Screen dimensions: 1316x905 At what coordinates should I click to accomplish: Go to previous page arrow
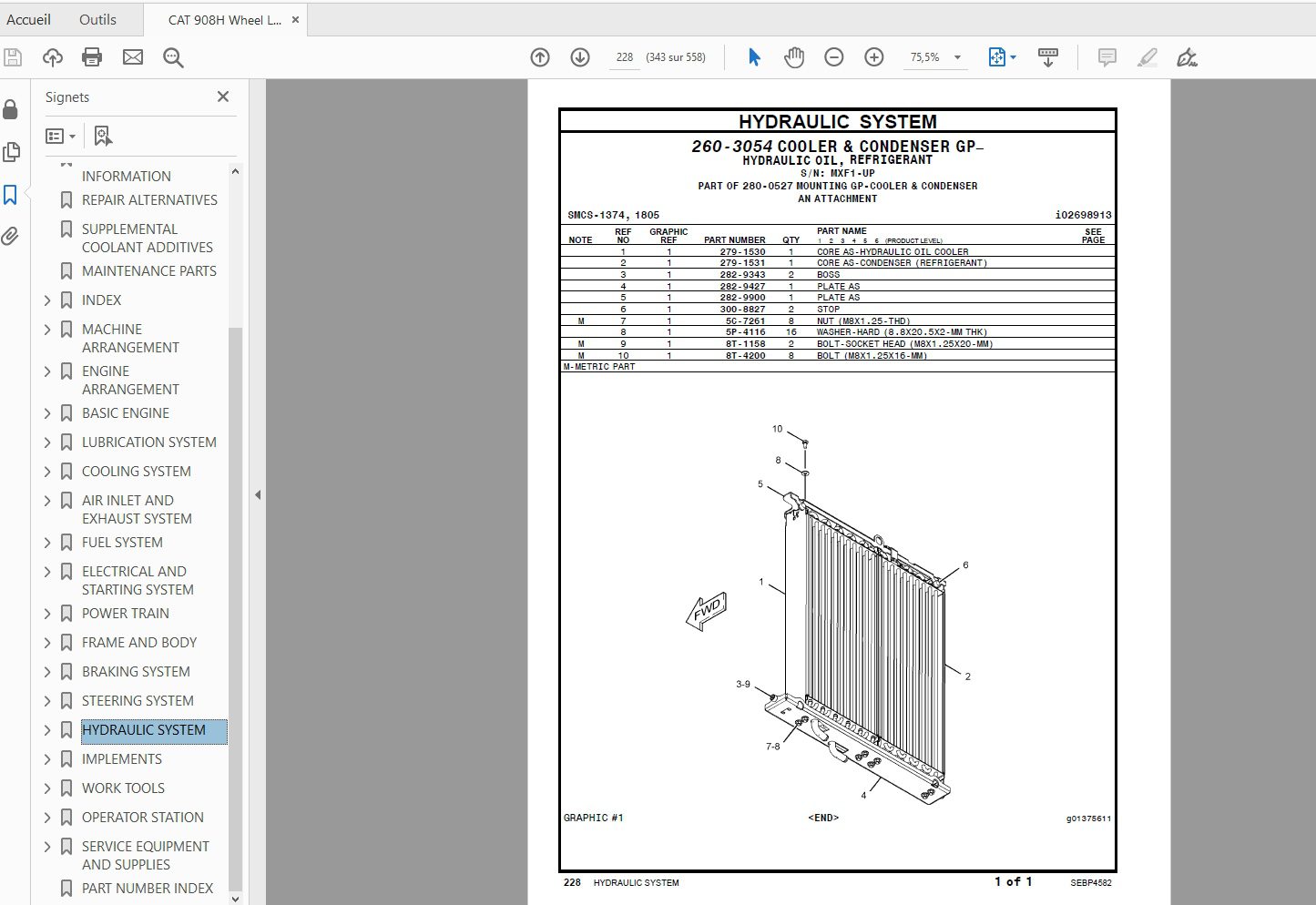coord(540,57)
